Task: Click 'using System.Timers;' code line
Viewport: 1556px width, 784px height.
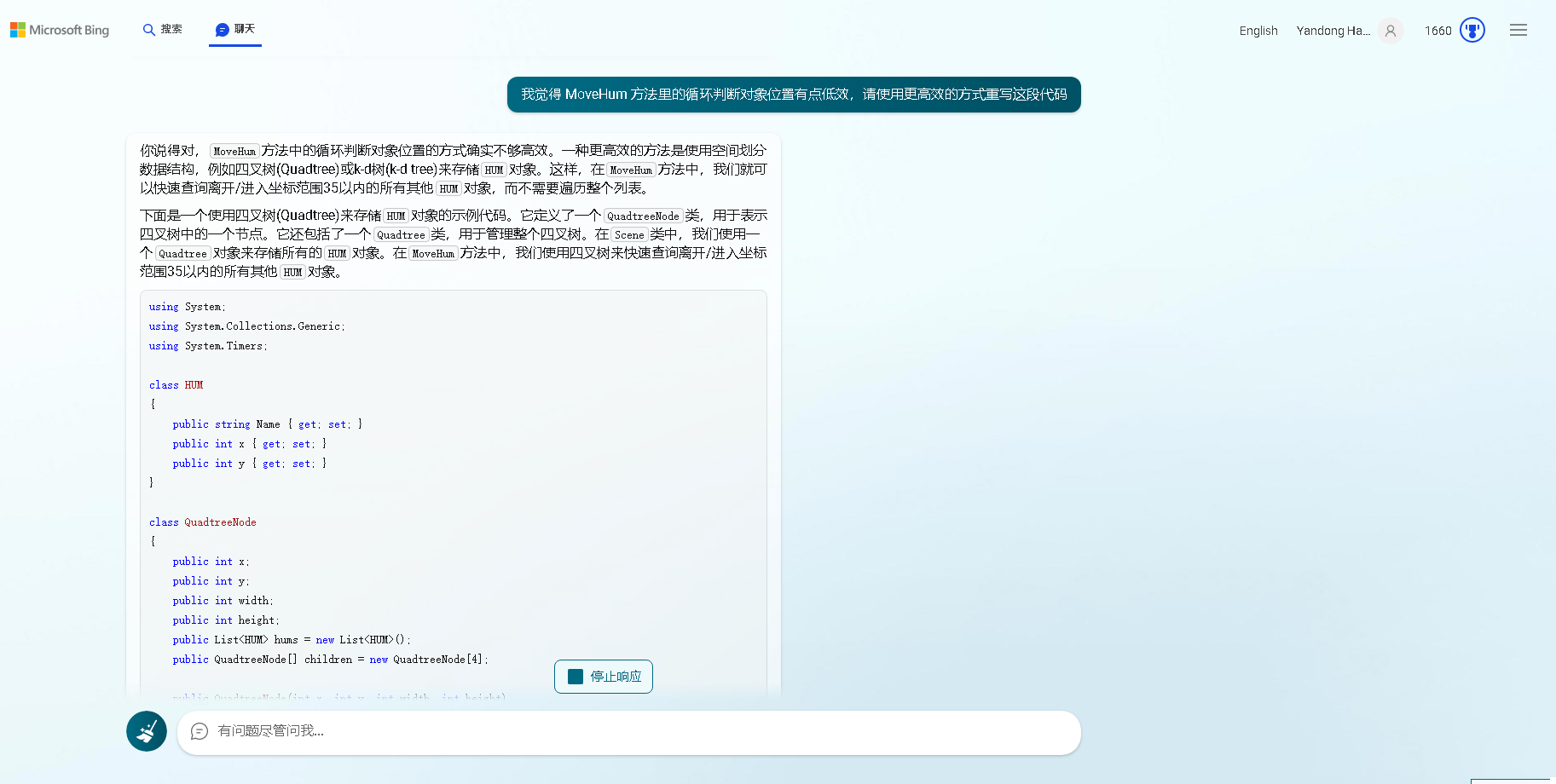Action: pyautogui.click(x=208, y=346)
